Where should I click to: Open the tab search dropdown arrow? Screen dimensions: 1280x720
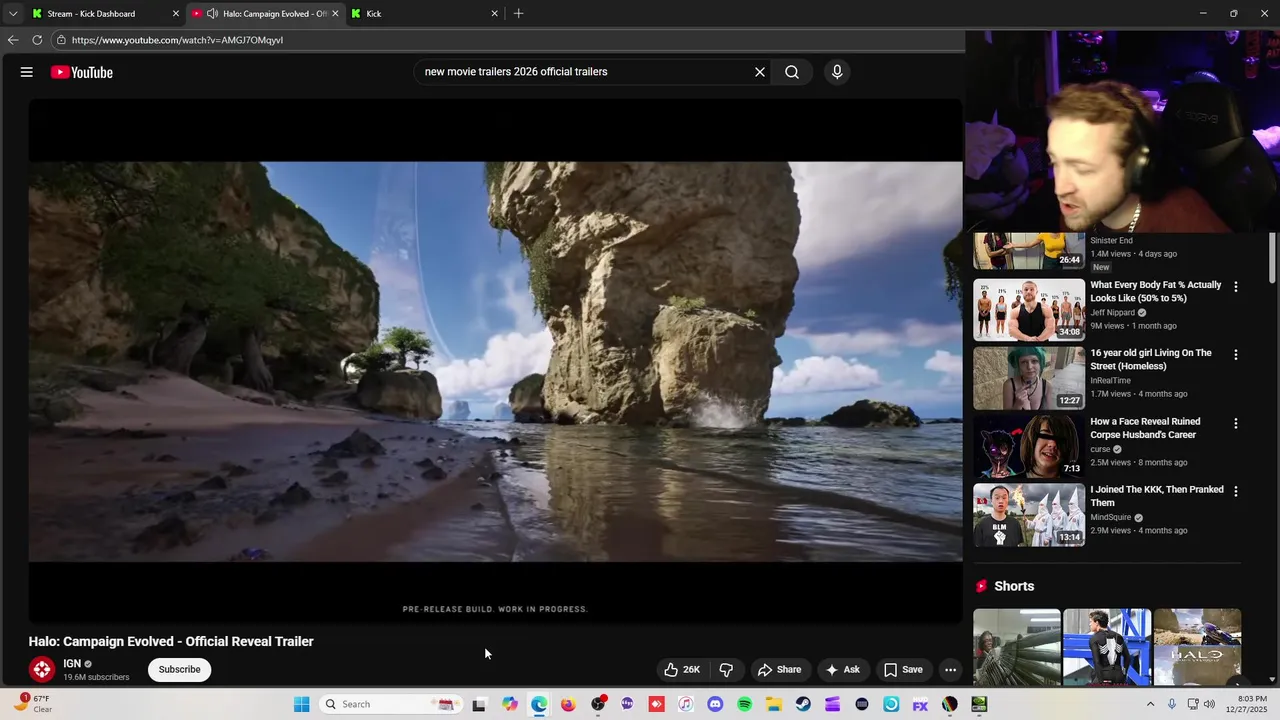pyautogui.click(x=13, y=14)
